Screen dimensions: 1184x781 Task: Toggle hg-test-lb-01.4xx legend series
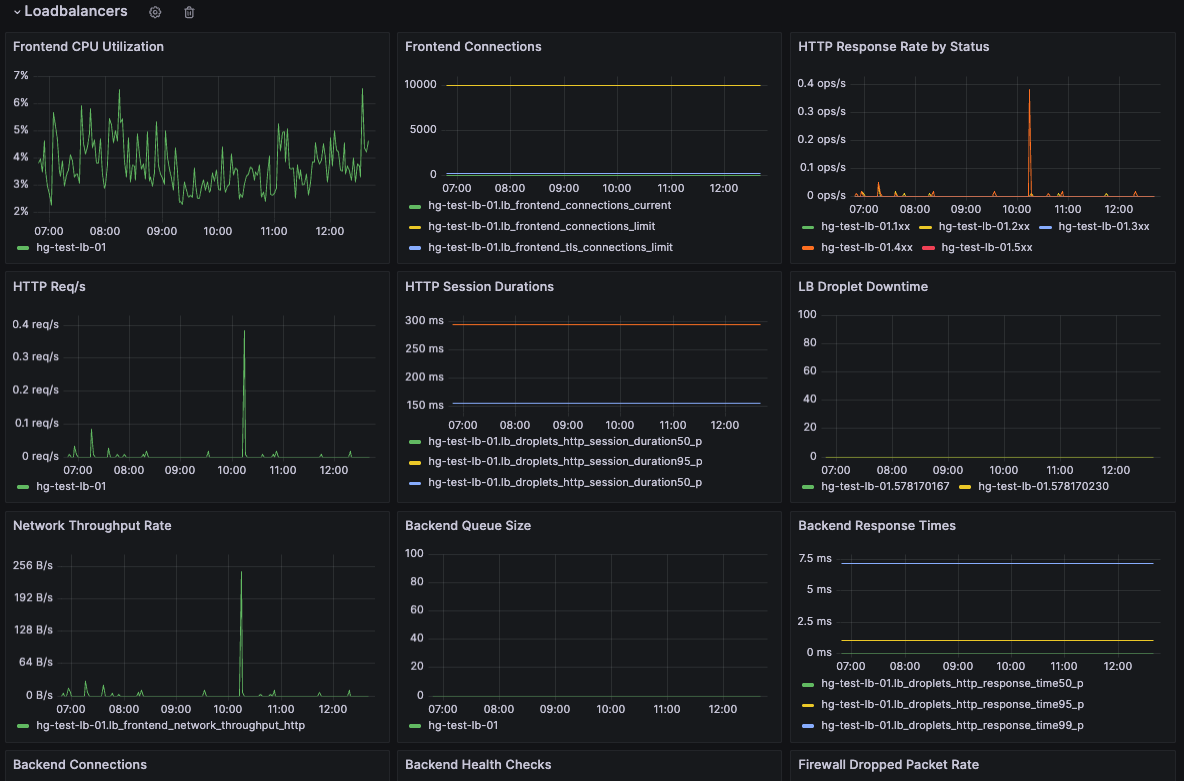coord(866,248)
